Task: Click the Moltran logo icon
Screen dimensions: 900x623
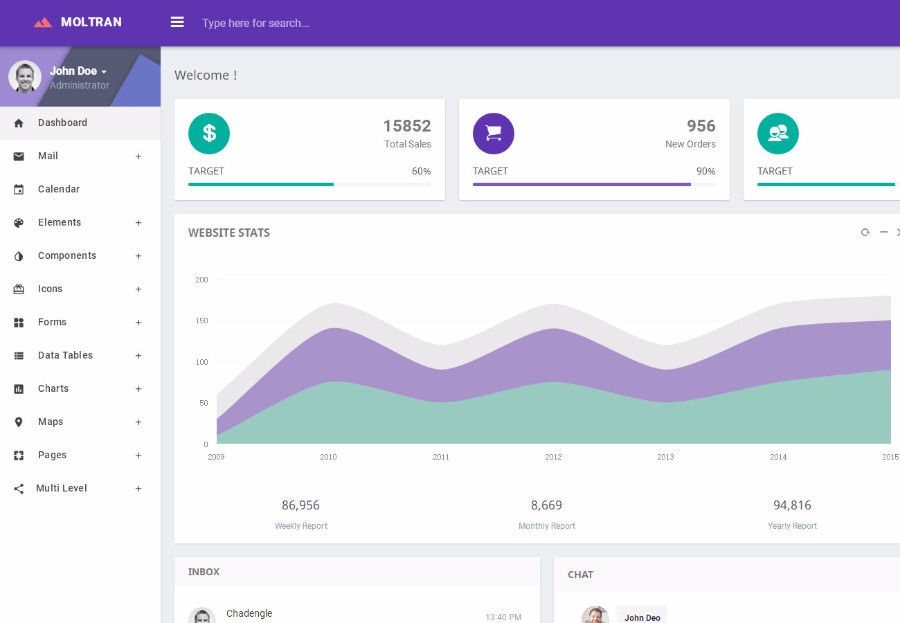Action: pyautogui.click(x=42, y=22)
